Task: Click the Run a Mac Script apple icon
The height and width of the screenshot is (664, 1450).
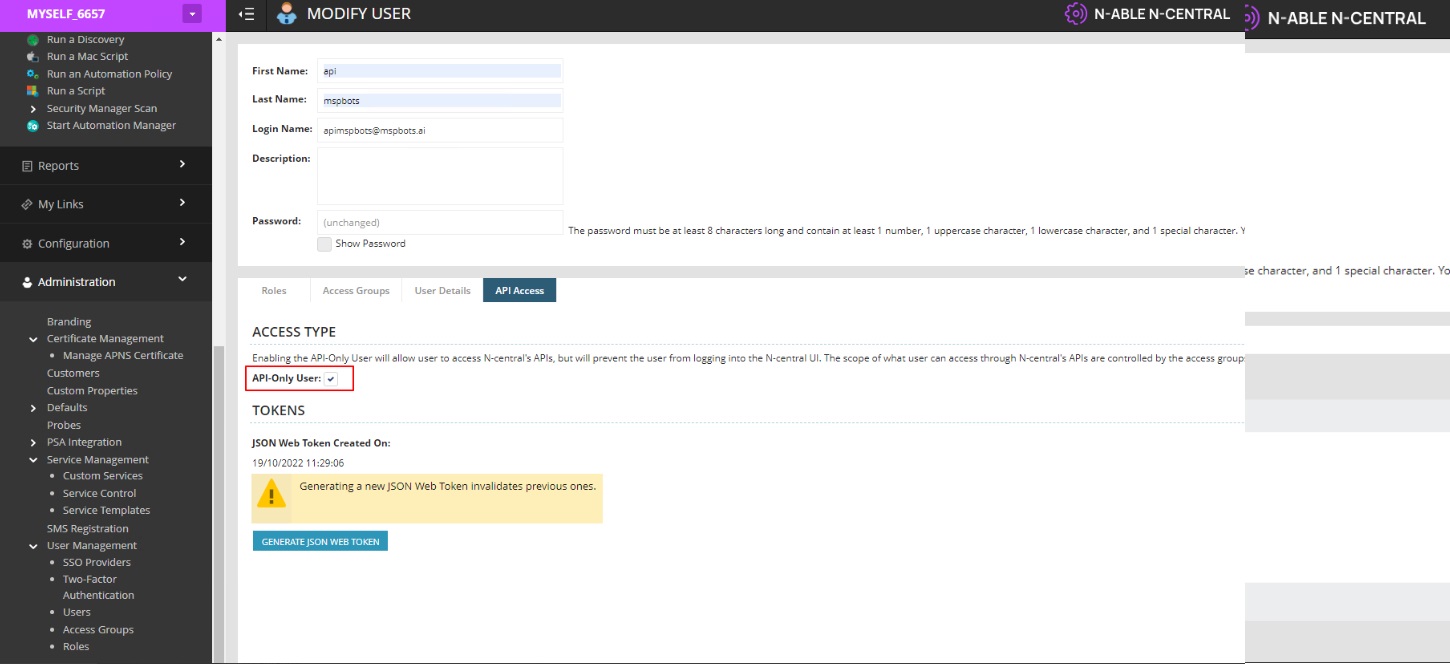Action: (x=33, y=57)
